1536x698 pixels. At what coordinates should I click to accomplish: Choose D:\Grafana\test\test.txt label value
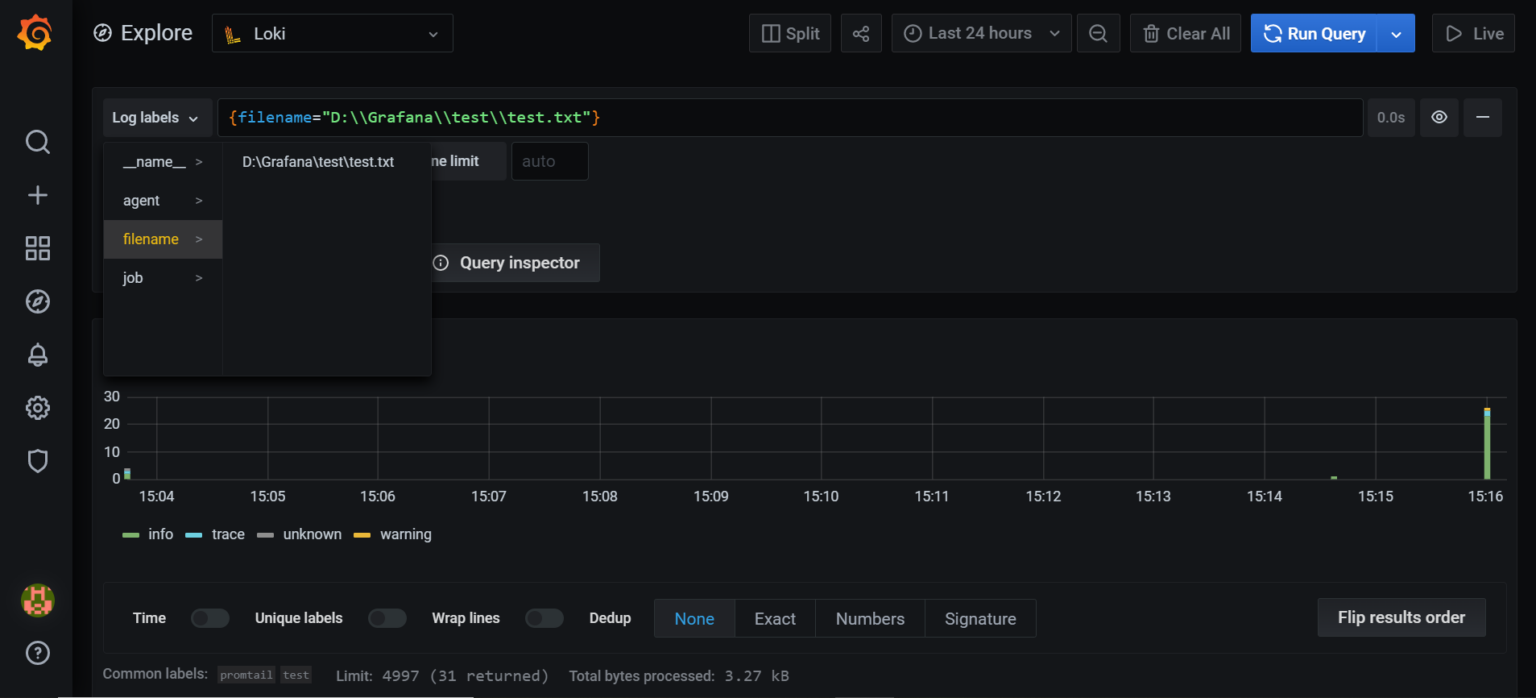(x=318, y=161)
